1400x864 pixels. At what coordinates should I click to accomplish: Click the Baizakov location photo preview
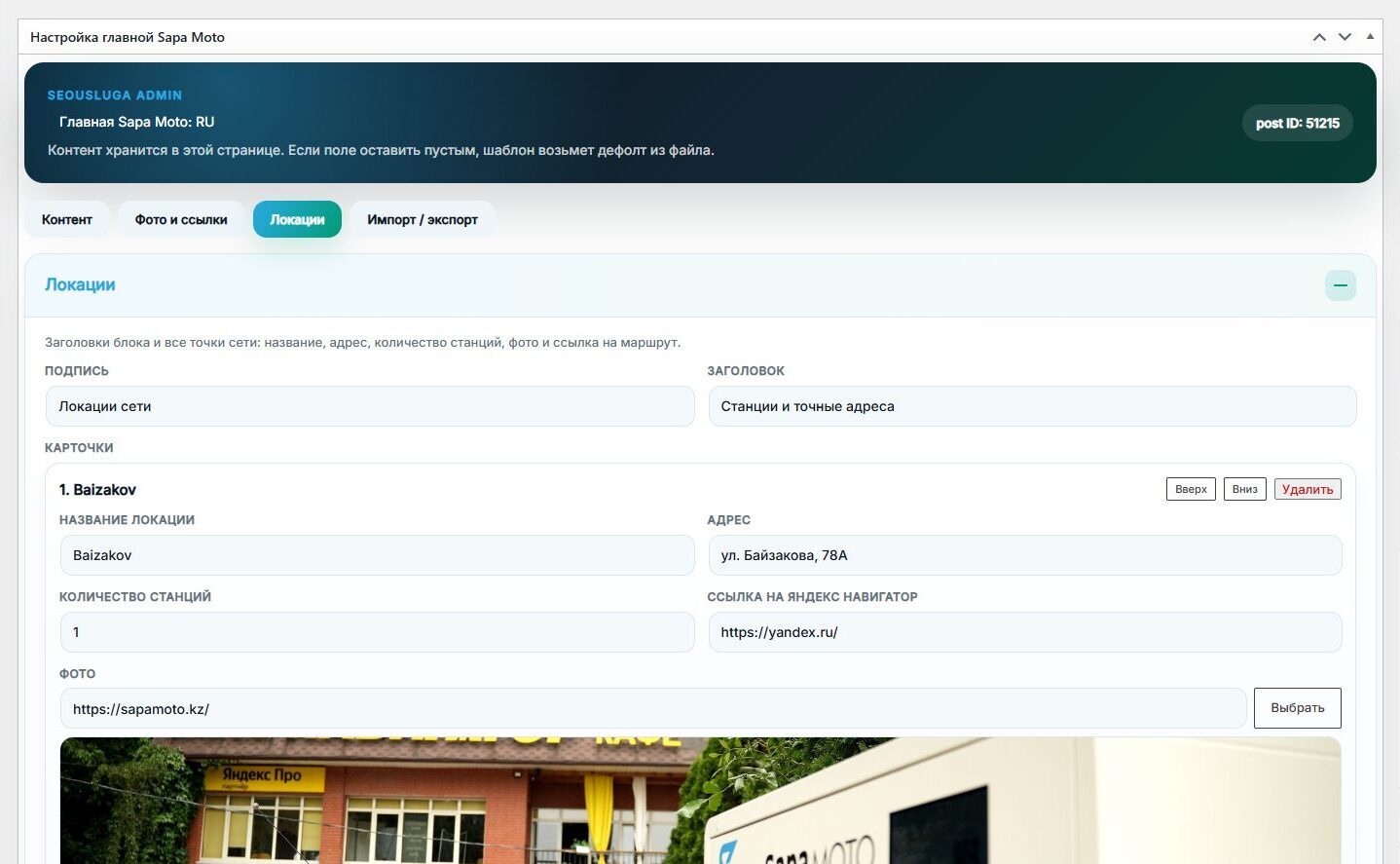pos(700,801)
